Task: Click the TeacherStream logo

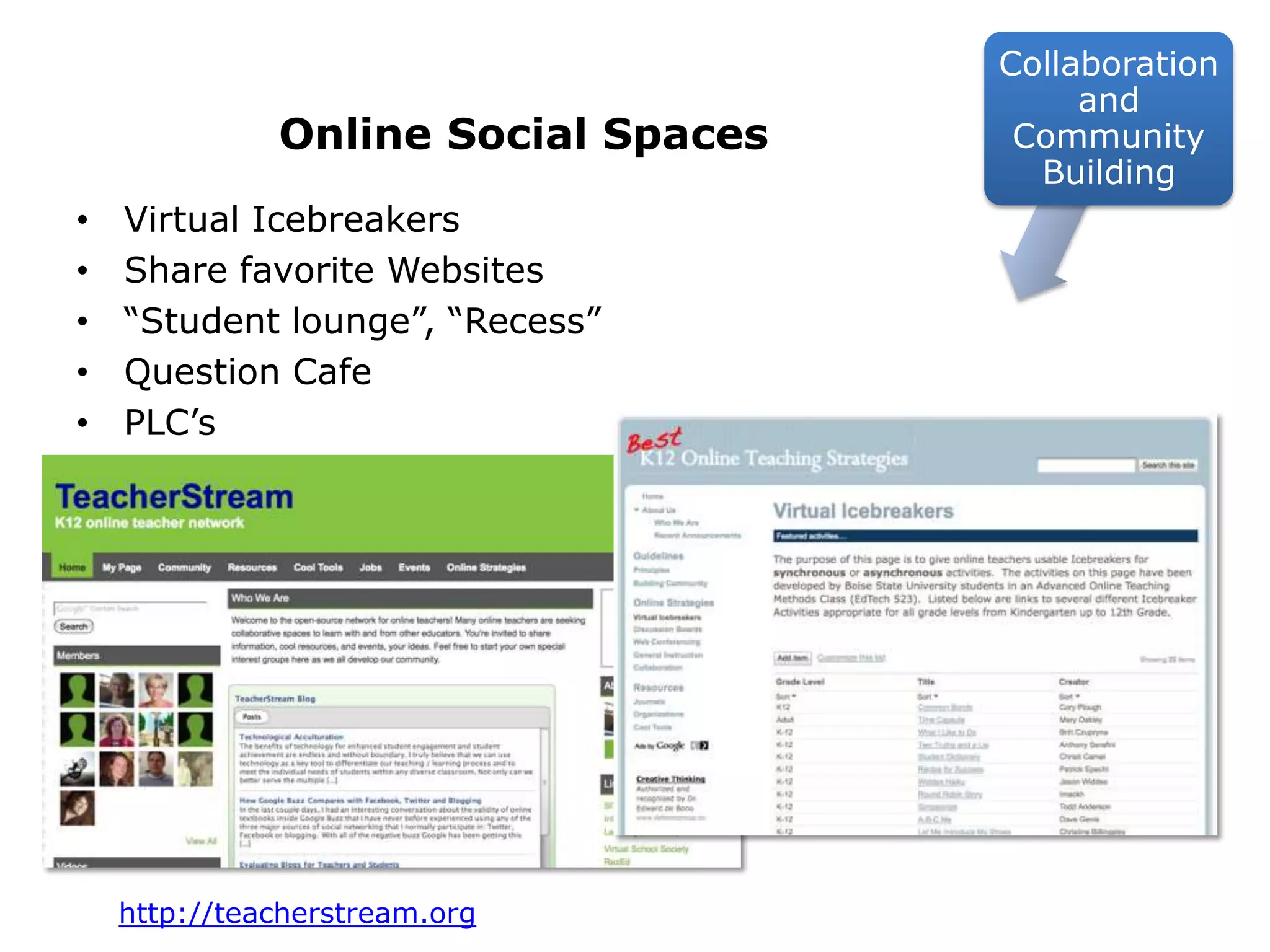Action: 174,497
